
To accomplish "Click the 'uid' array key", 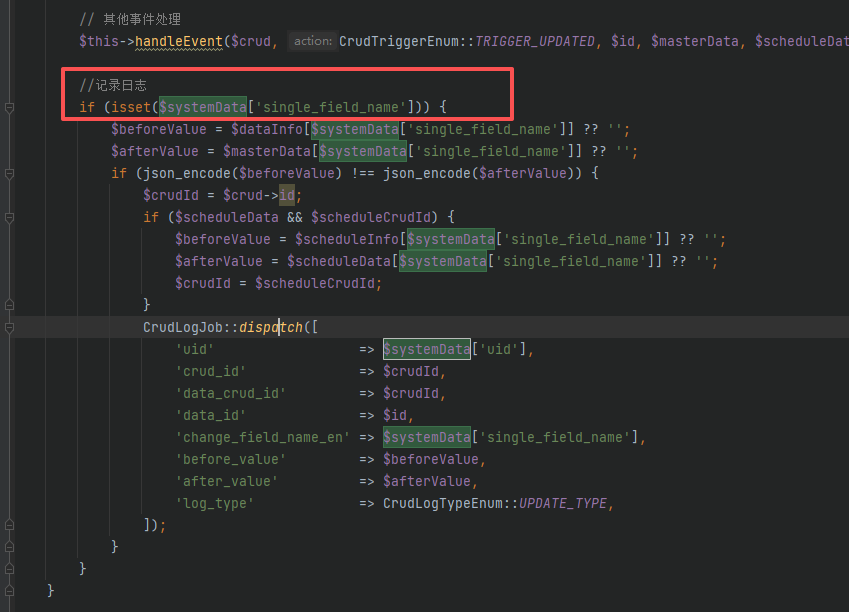I will coord(195,349).
